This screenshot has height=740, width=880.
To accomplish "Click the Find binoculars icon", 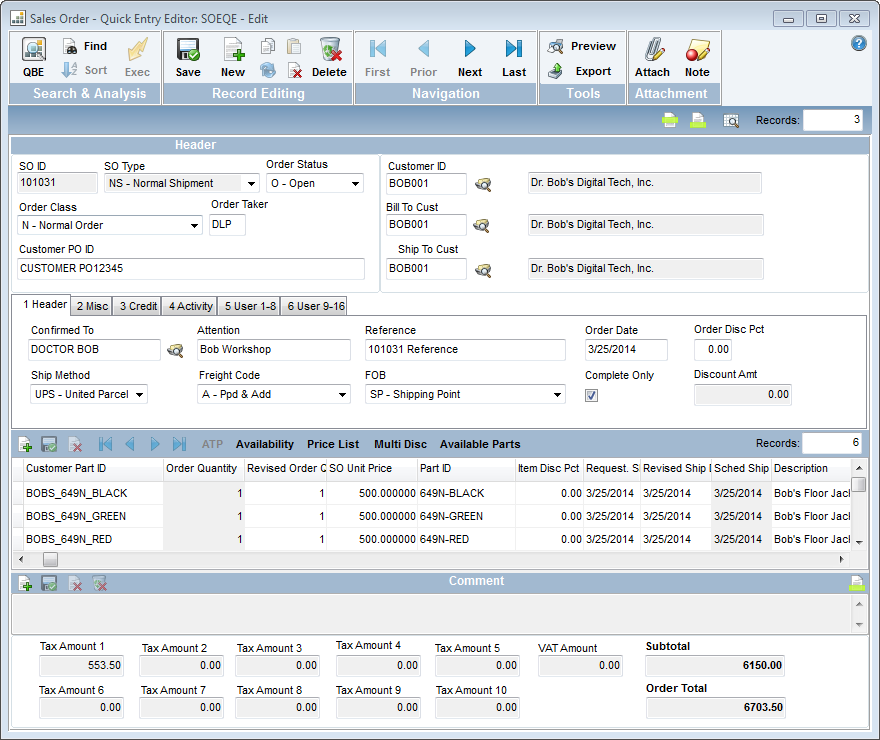I will [x=70, y=47].
